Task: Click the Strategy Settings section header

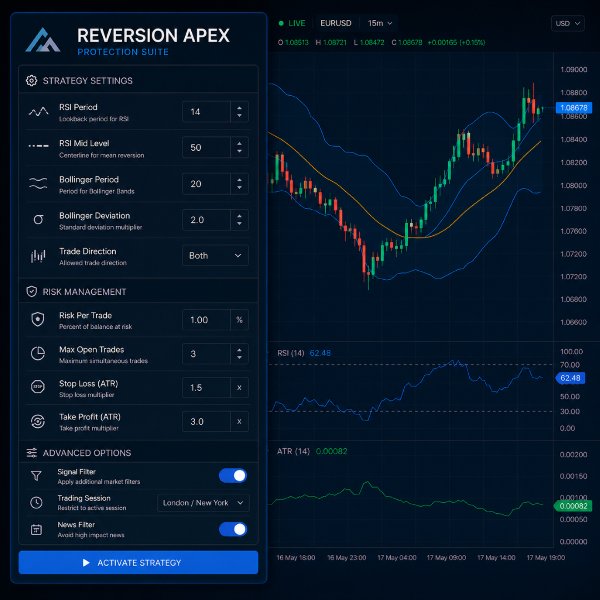Action: click(x=139, y=80)
